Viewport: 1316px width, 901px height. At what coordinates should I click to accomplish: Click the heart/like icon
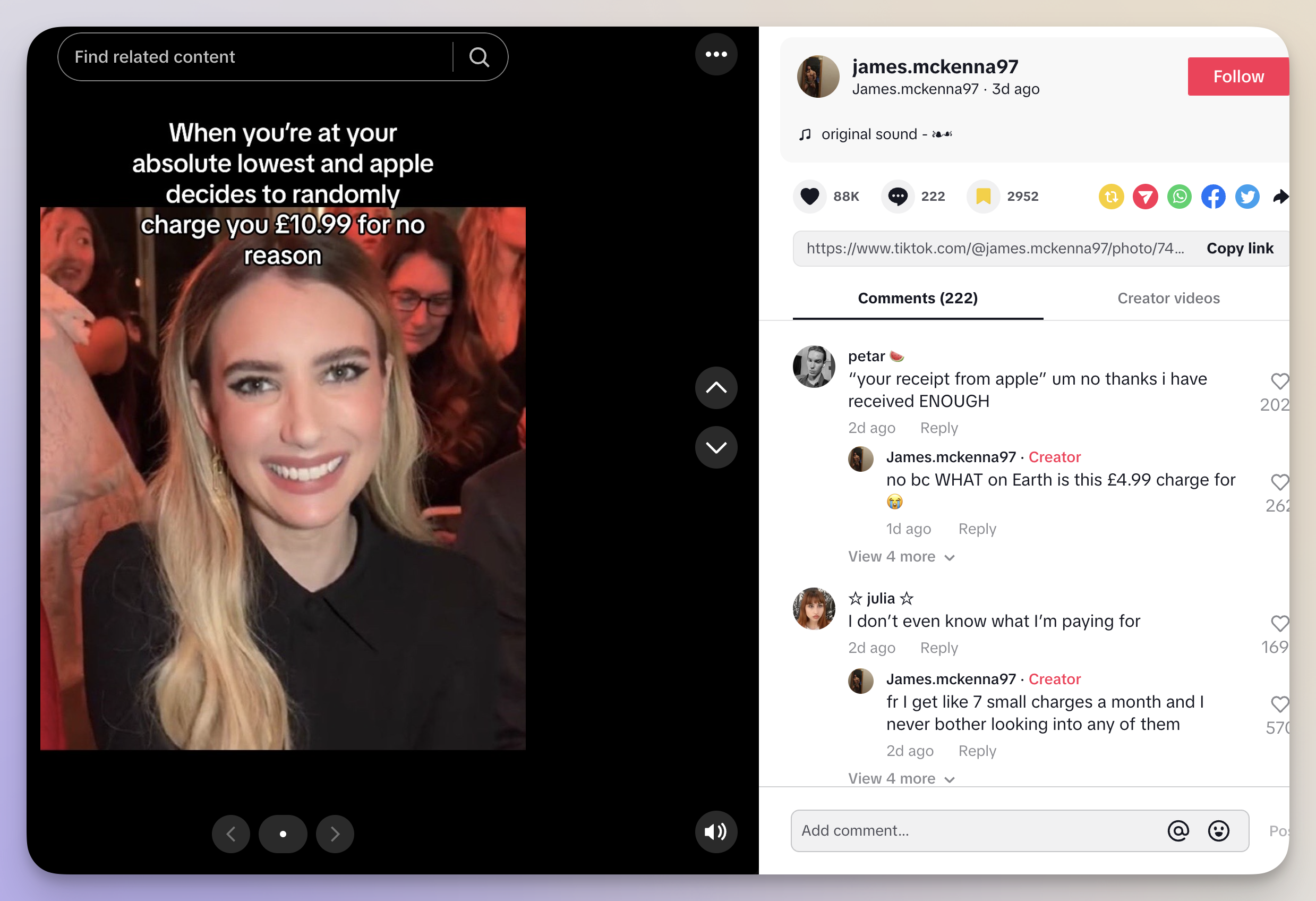811,196
